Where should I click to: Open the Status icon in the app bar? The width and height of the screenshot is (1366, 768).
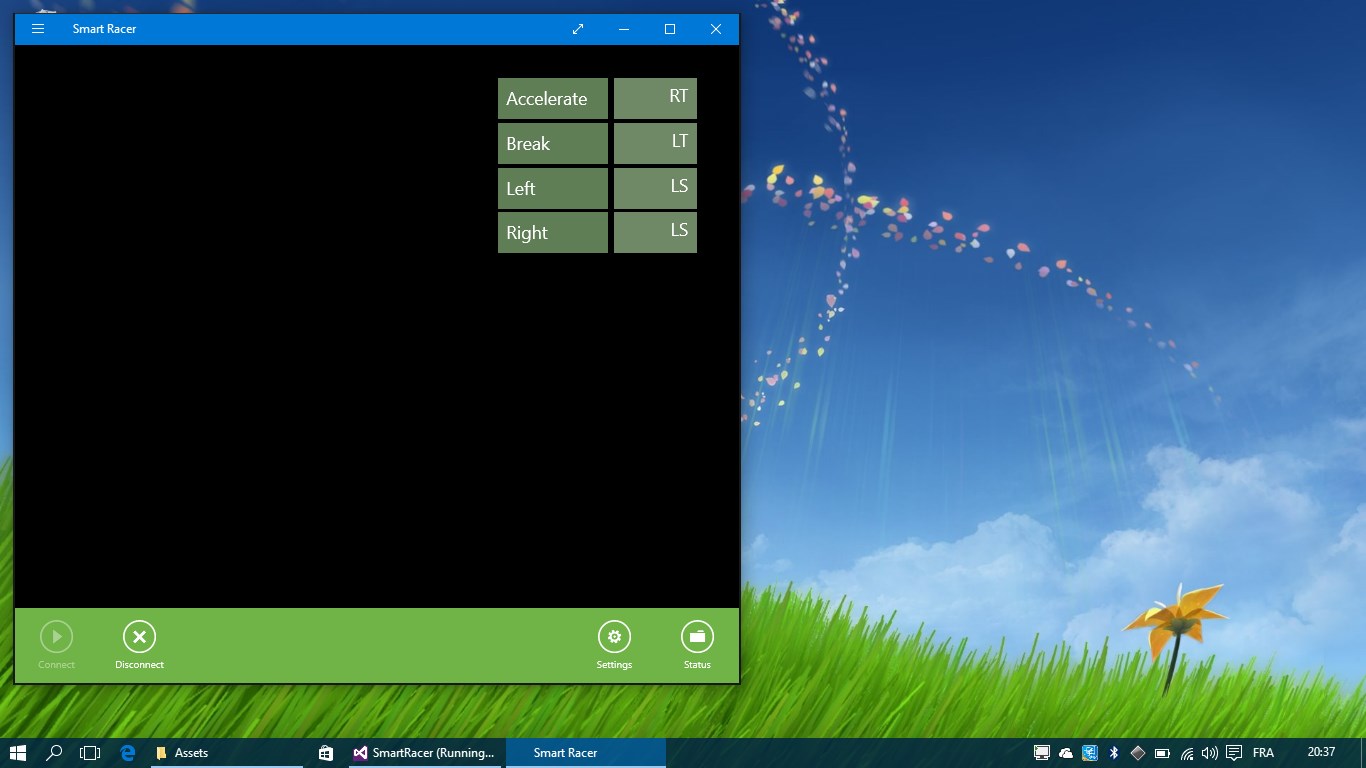point(697,637)
